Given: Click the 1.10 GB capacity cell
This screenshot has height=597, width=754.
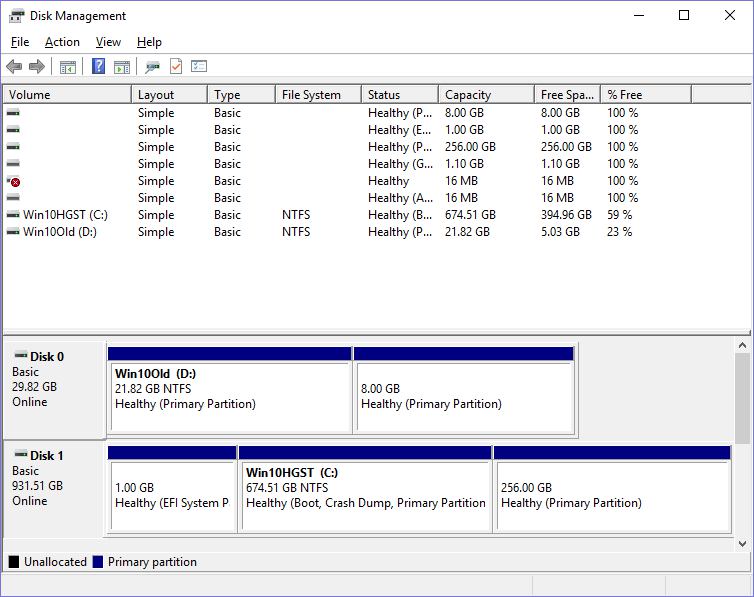Looking at the screenshot, I should (464, 164).
